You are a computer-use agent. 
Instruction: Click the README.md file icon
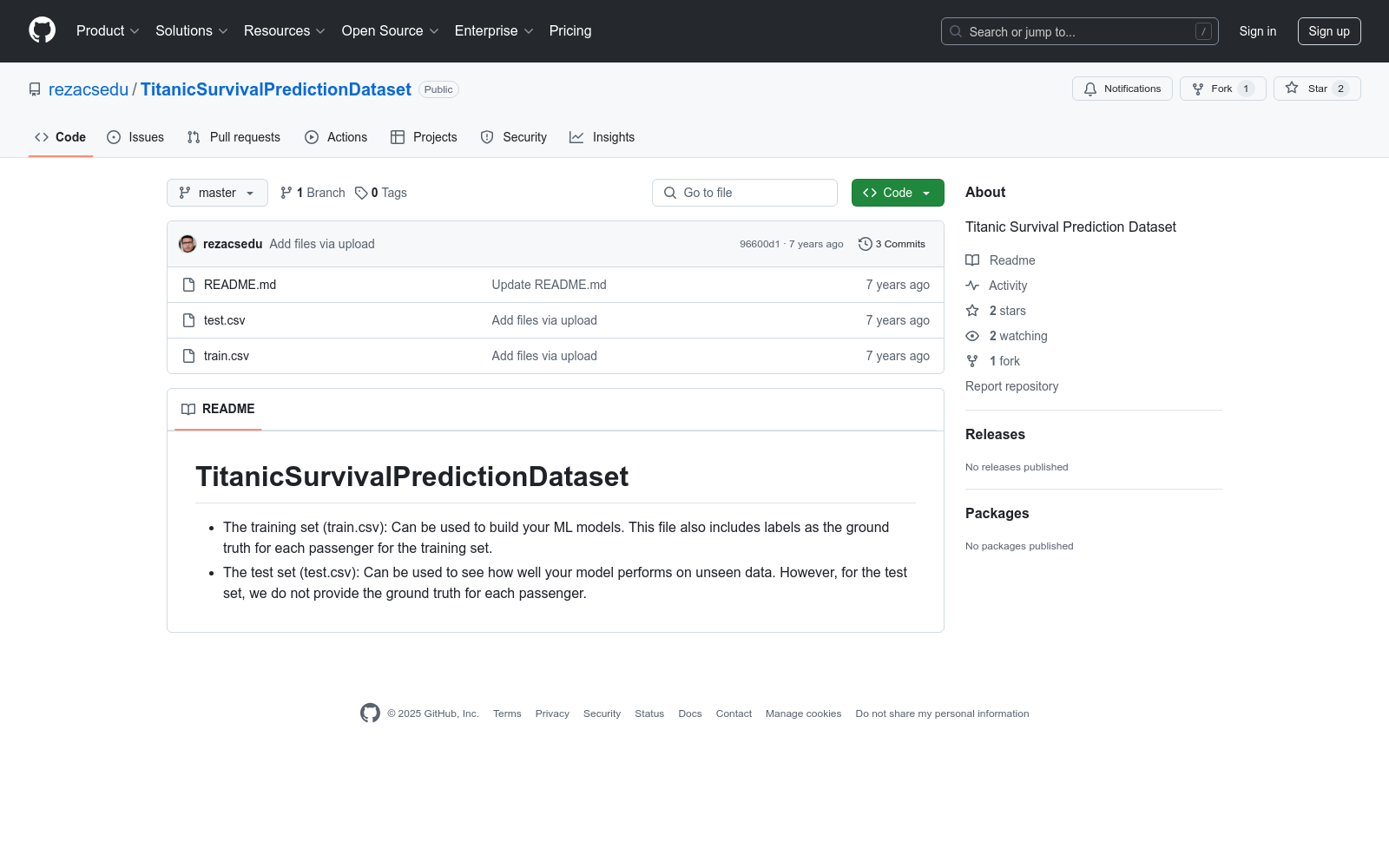pos(188,285)
